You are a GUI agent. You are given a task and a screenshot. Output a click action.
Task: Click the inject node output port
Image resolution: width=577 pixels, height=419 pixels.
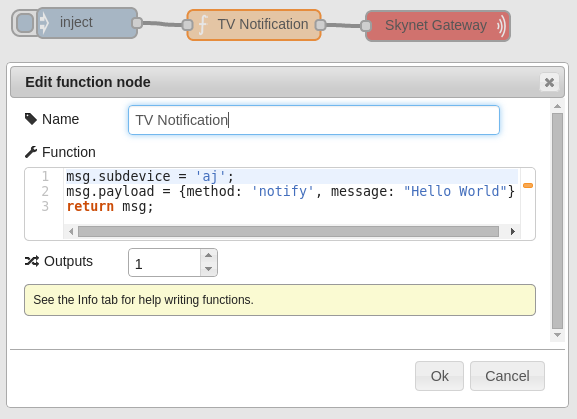click(x=137, y=23)
